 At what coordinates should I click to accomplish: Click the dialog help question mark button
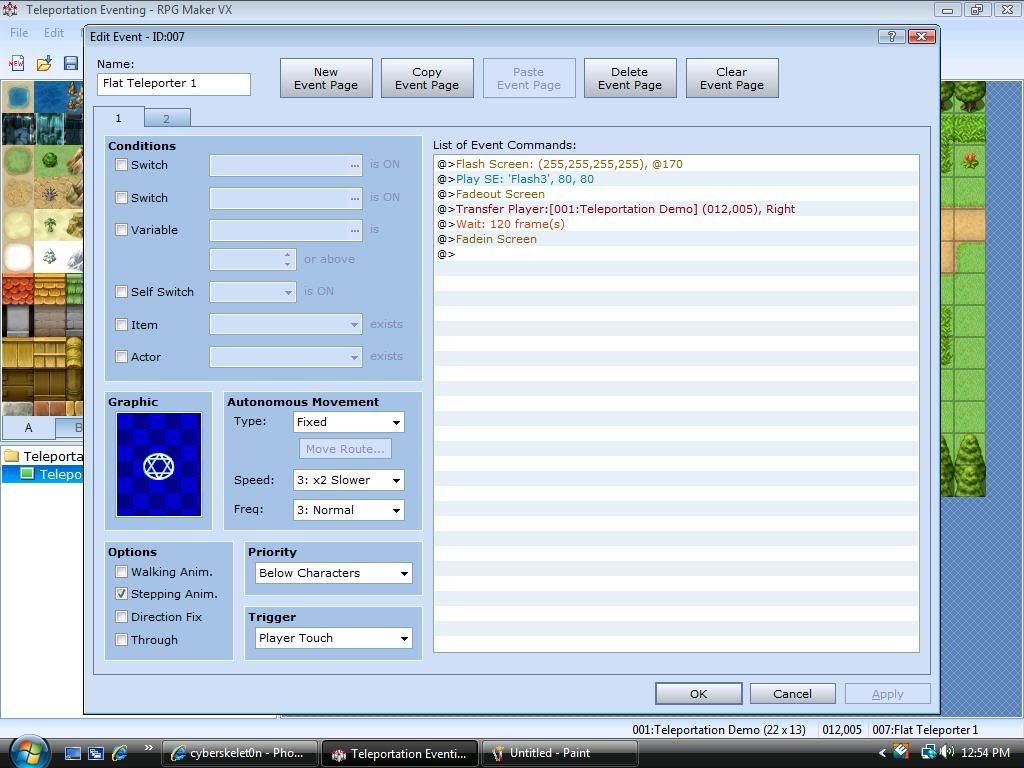point(890,36)
